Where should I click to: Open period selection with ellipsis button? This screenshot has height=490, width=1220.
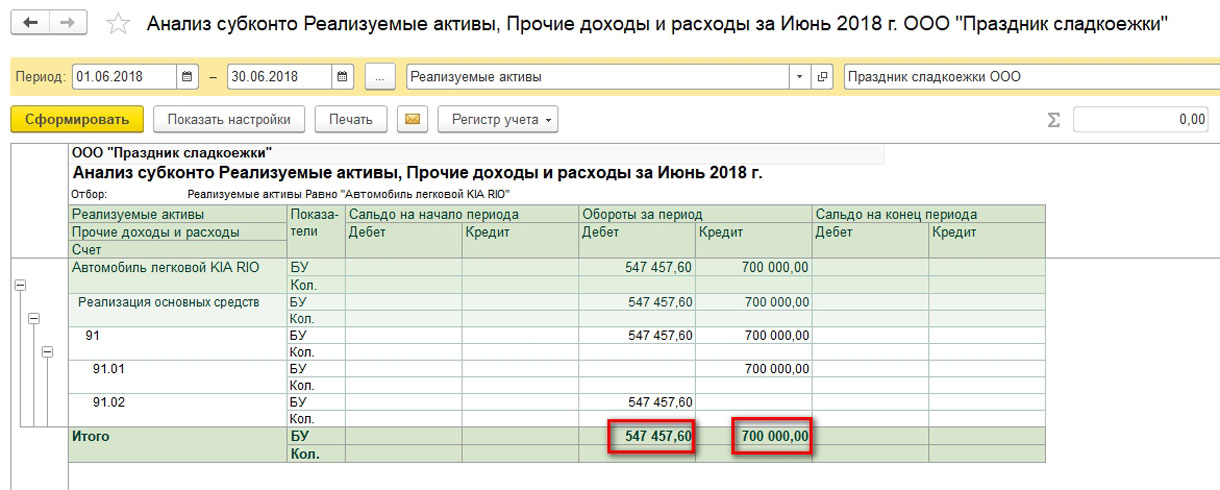tap(380, 76)
